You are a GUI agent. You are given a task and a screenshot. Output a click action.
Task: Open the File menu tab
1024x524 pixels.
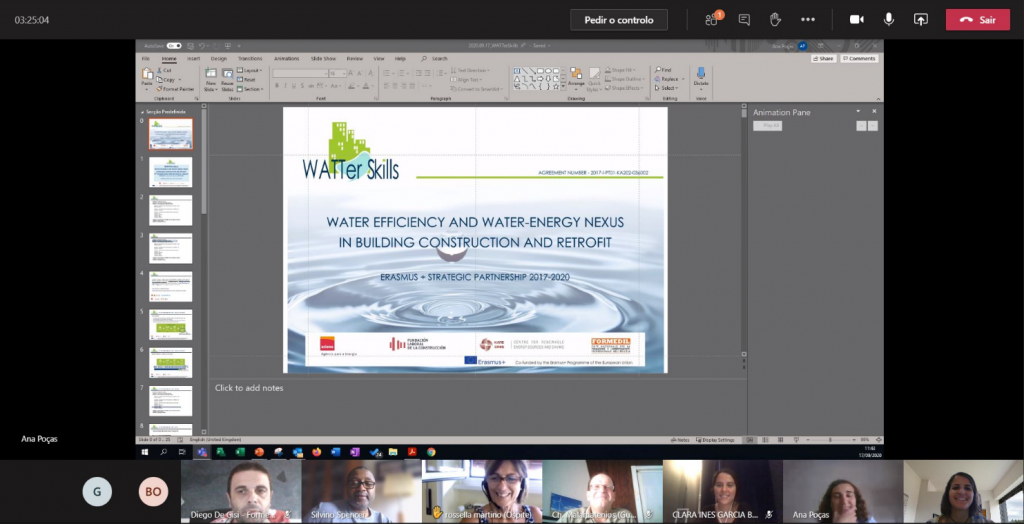(146, 59)
